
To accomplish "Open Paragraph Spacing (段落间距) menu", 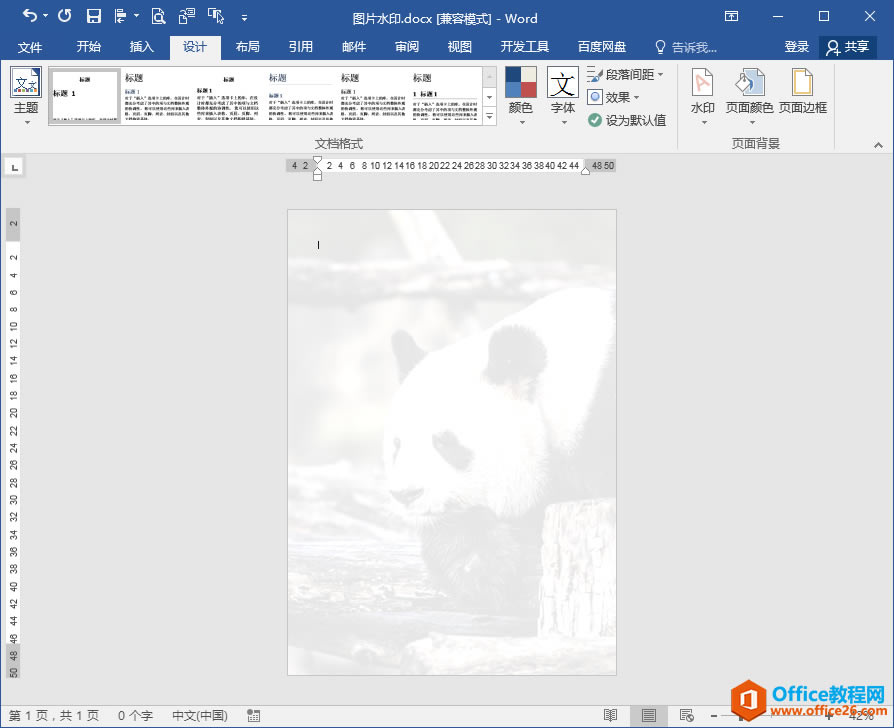I will point(625,75).
